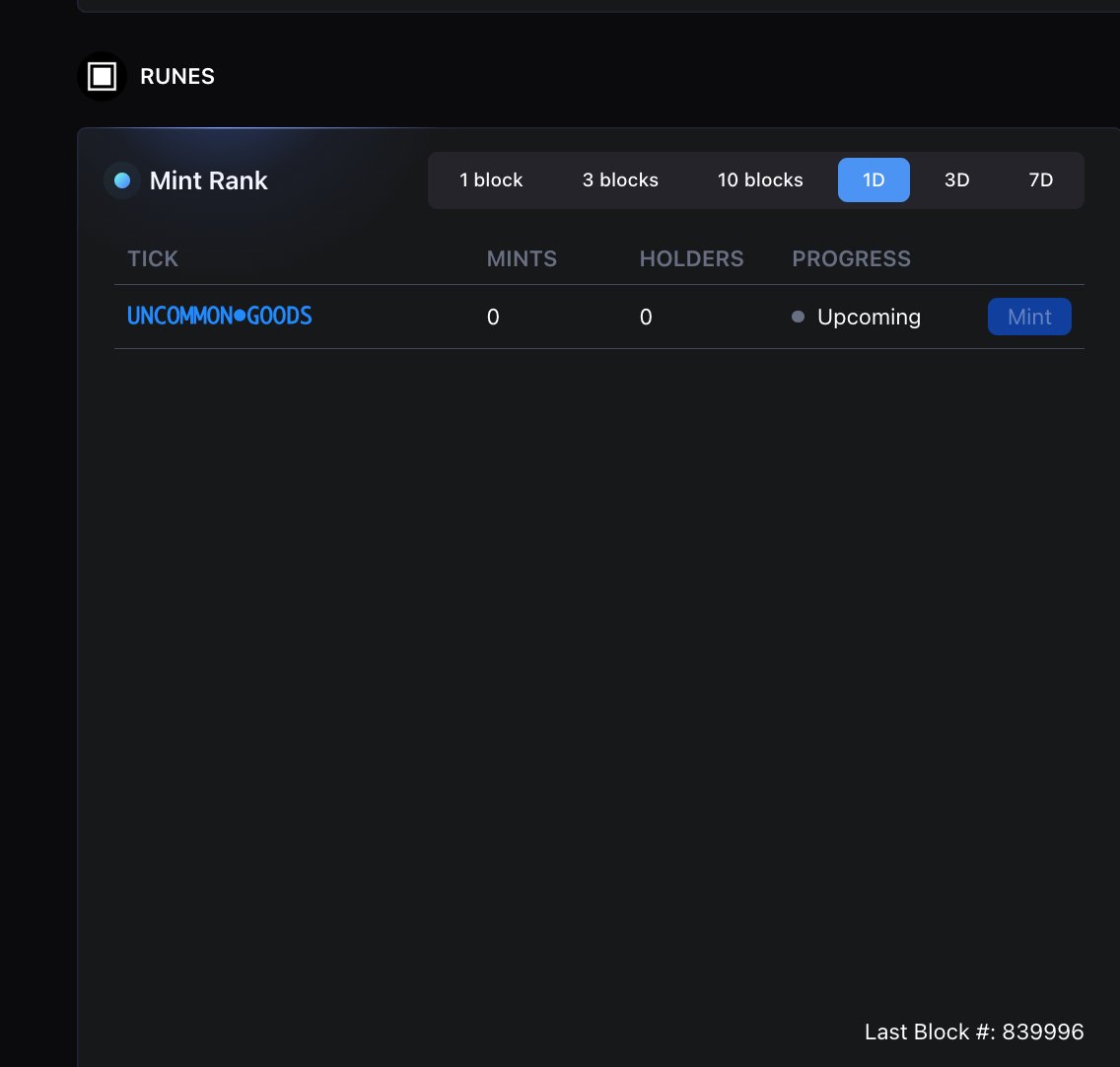
Task: Click the holders value 0 for UNCOMMON•GOODS
Action: point(646,317)
